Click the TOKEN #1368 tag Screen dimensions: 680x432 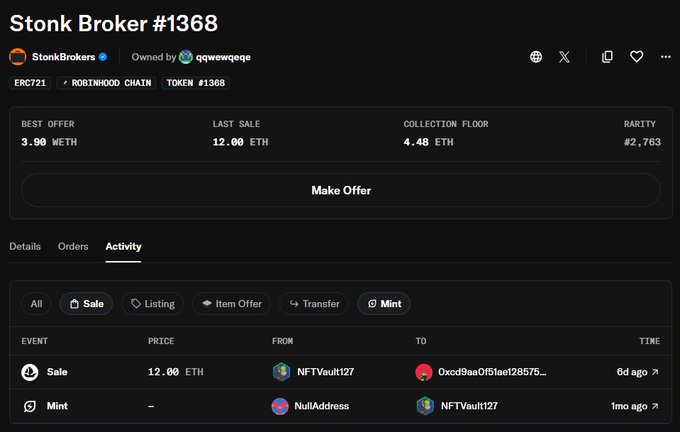(196, 83)
